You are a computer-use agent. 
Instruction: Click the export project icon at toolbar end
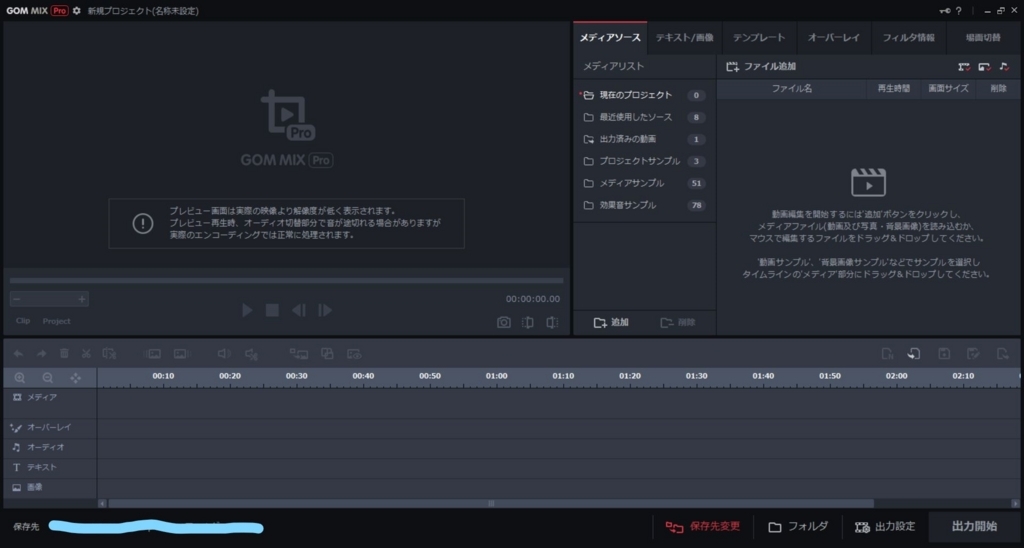[1002, 353]
